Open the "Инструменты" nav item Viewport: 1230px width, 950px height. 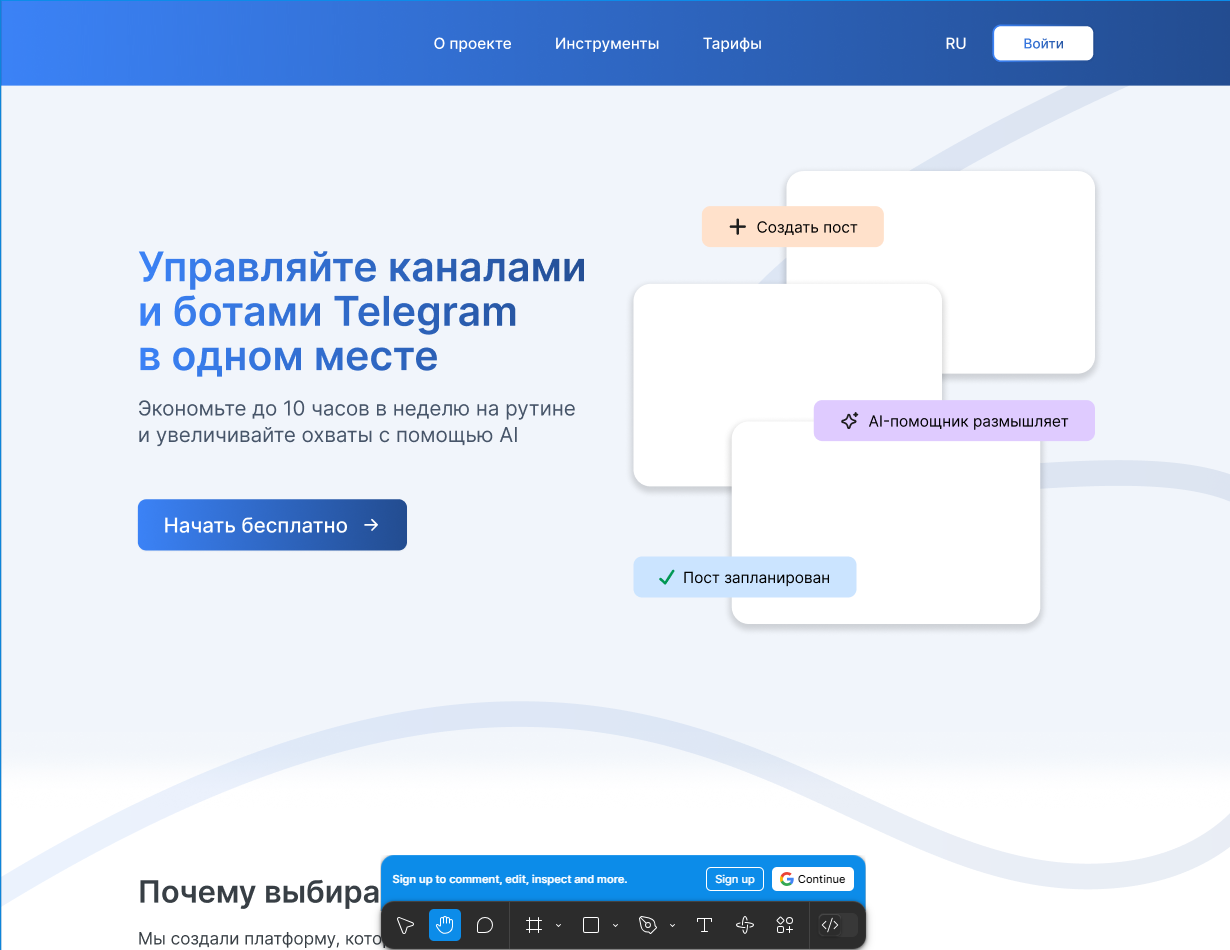(607, 44)
